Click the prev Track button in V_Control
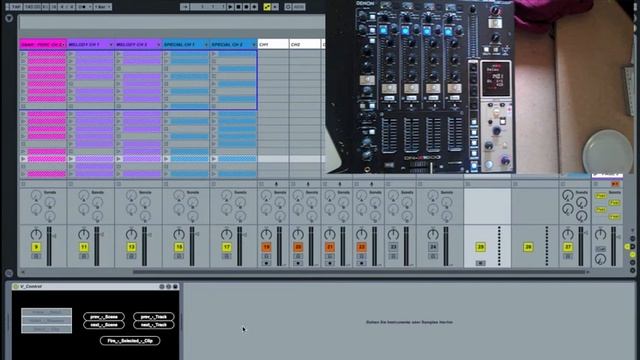This screenshot has width=640, height=360. (x=154, y=316)
